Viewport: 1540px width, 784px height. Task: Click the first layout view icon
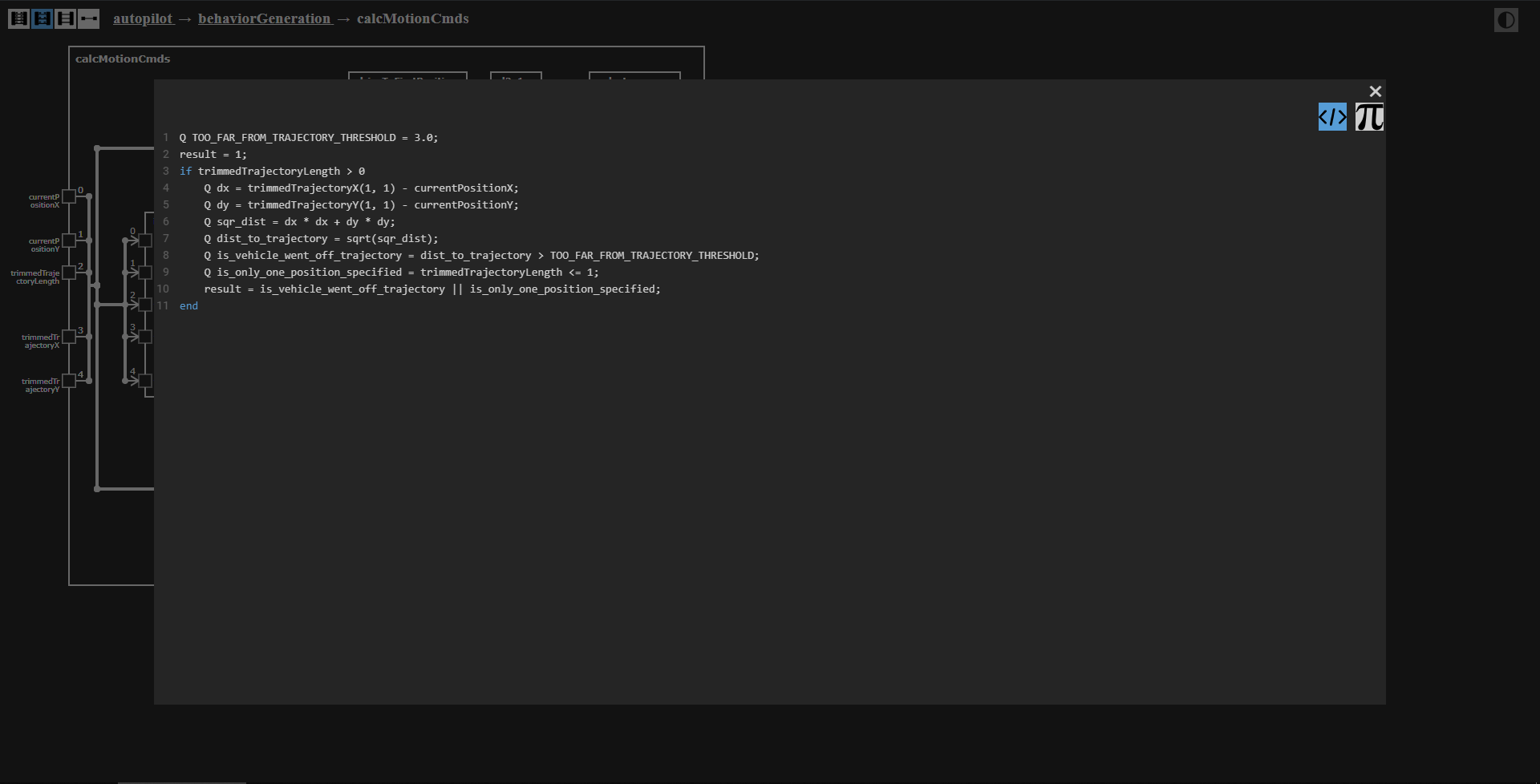[x=18, y=18]
